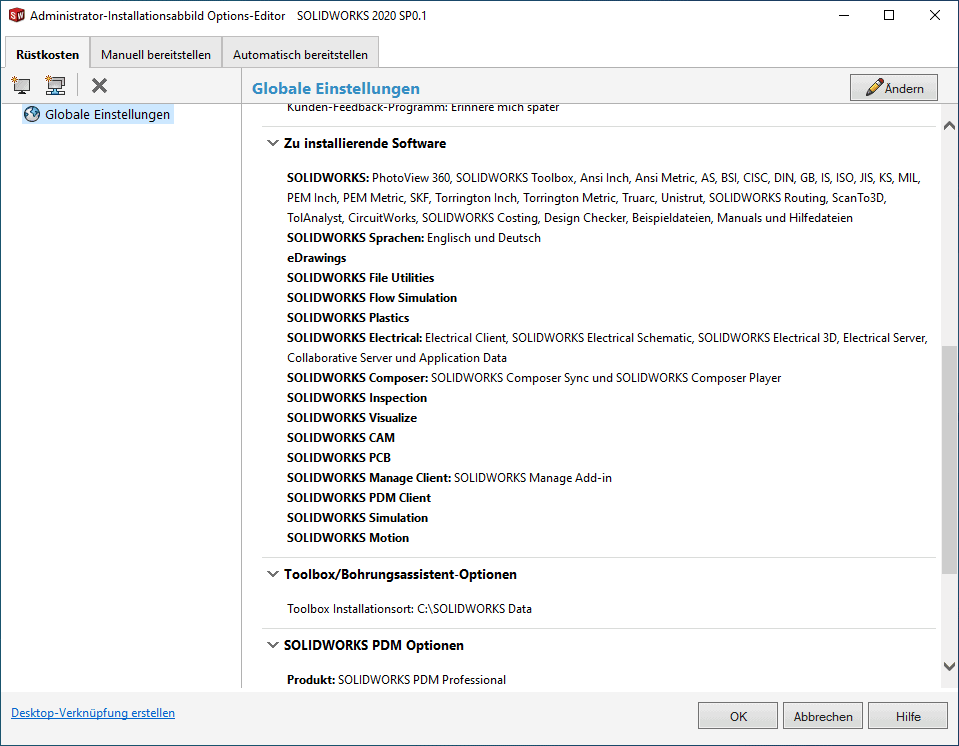Click the add group icon
Image resolution: width=959 pixels, height=746 pixels.
pos(56,86)
